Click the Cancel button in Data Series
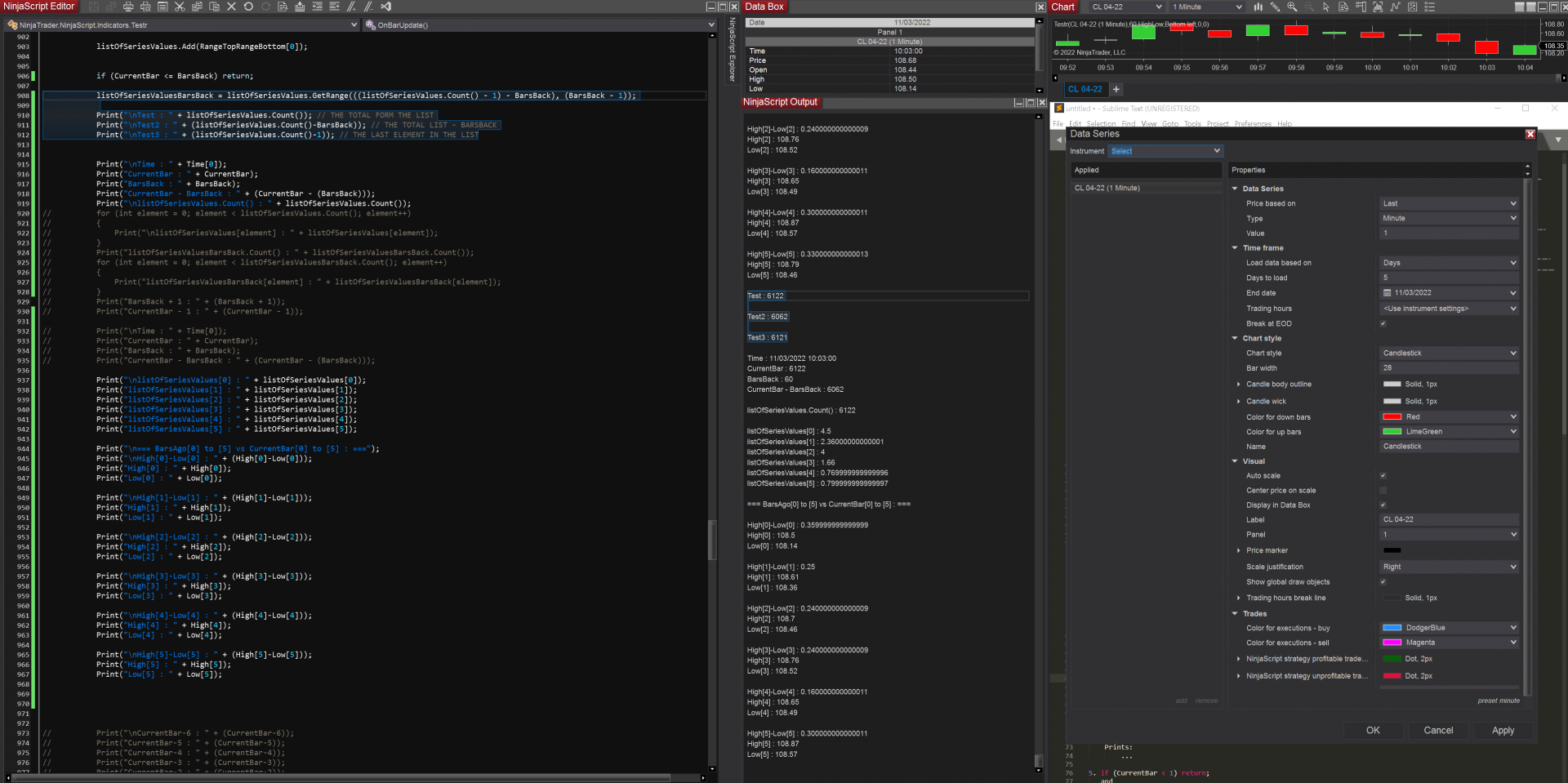Screen dimensions: 1568x783 coord(1438,731)
